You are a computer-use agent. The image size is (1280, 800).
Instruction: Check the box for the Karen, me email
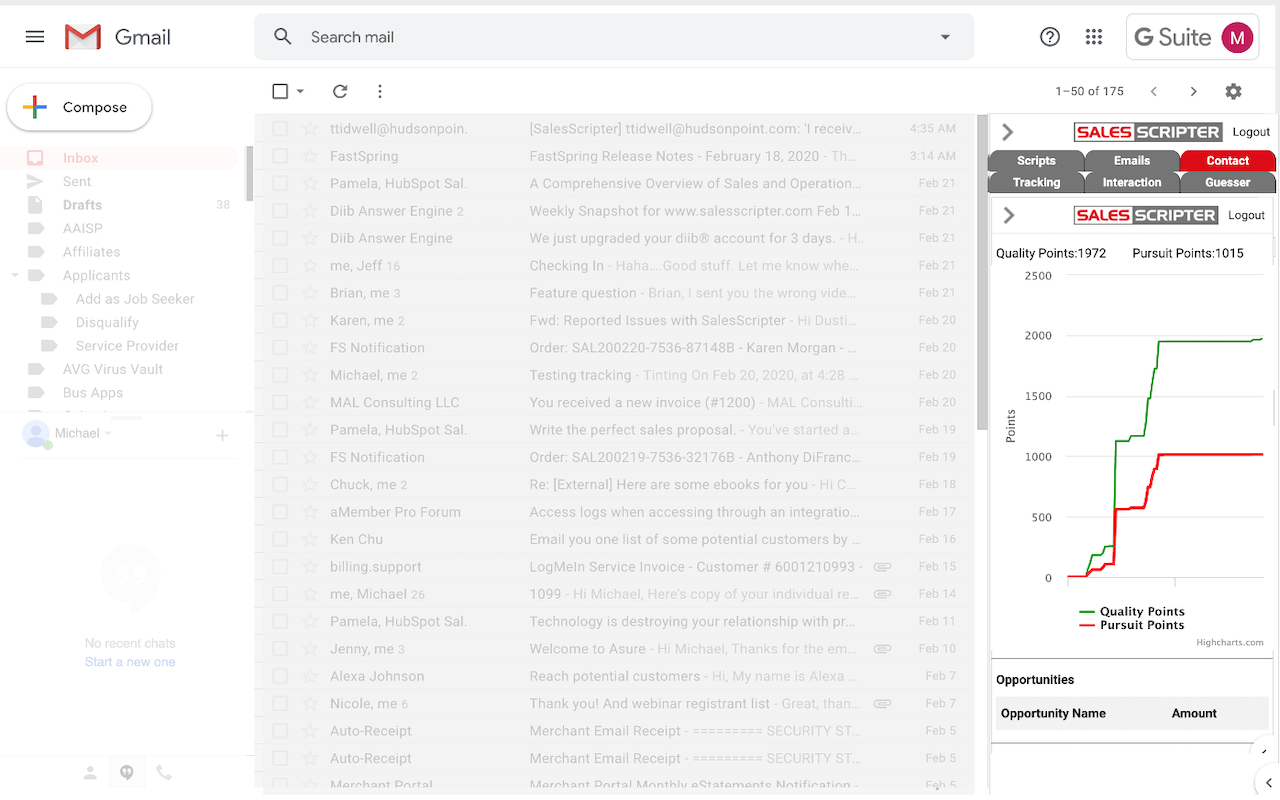point(280,320)
